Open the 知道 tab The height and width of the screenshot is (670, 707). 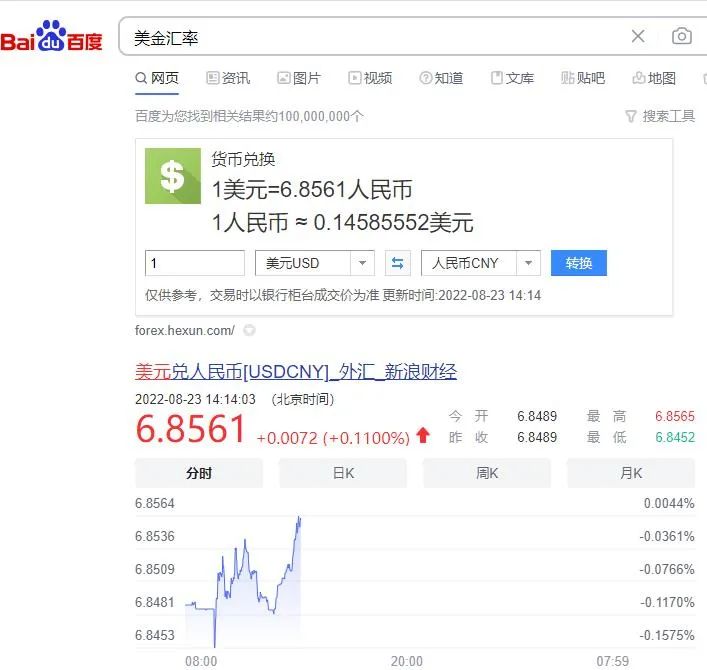(x=441, y=78)
